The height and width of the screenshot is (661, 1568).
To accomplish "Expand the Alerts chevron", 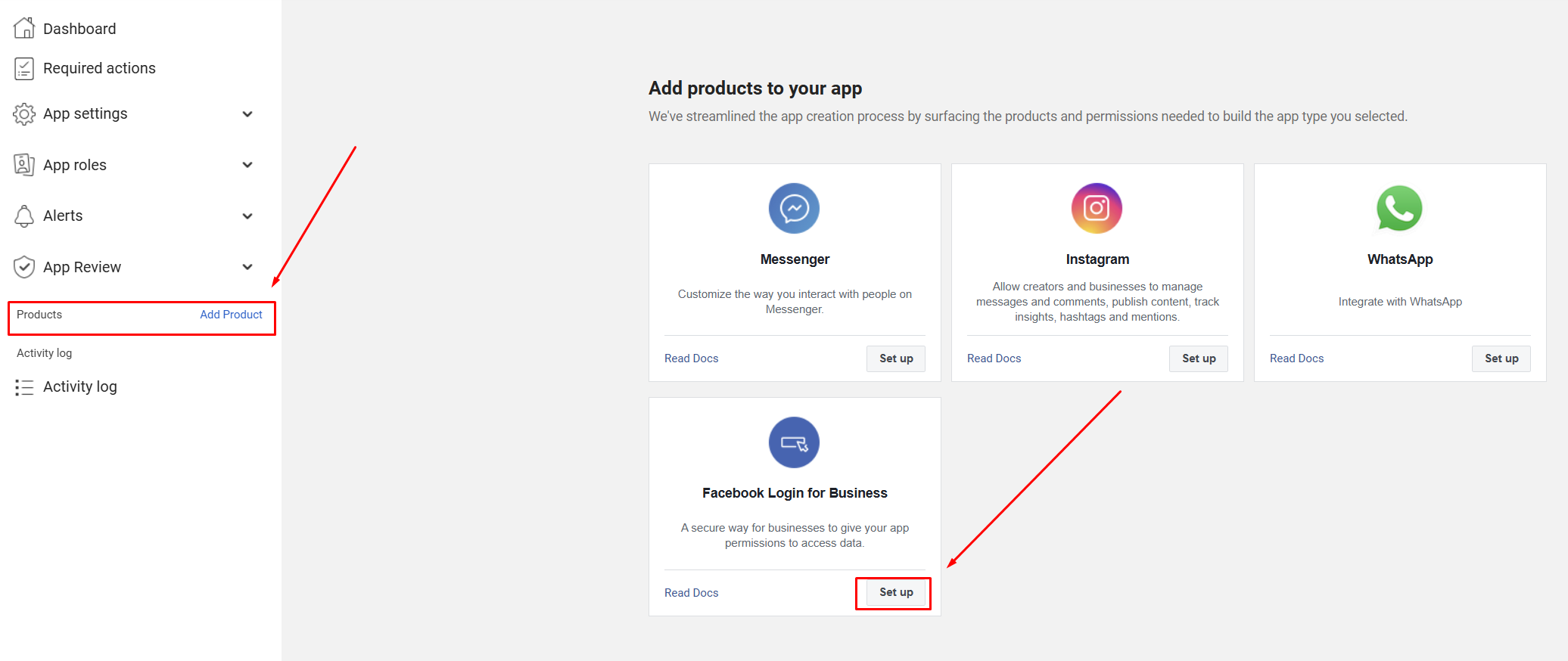I will point(247,216).
